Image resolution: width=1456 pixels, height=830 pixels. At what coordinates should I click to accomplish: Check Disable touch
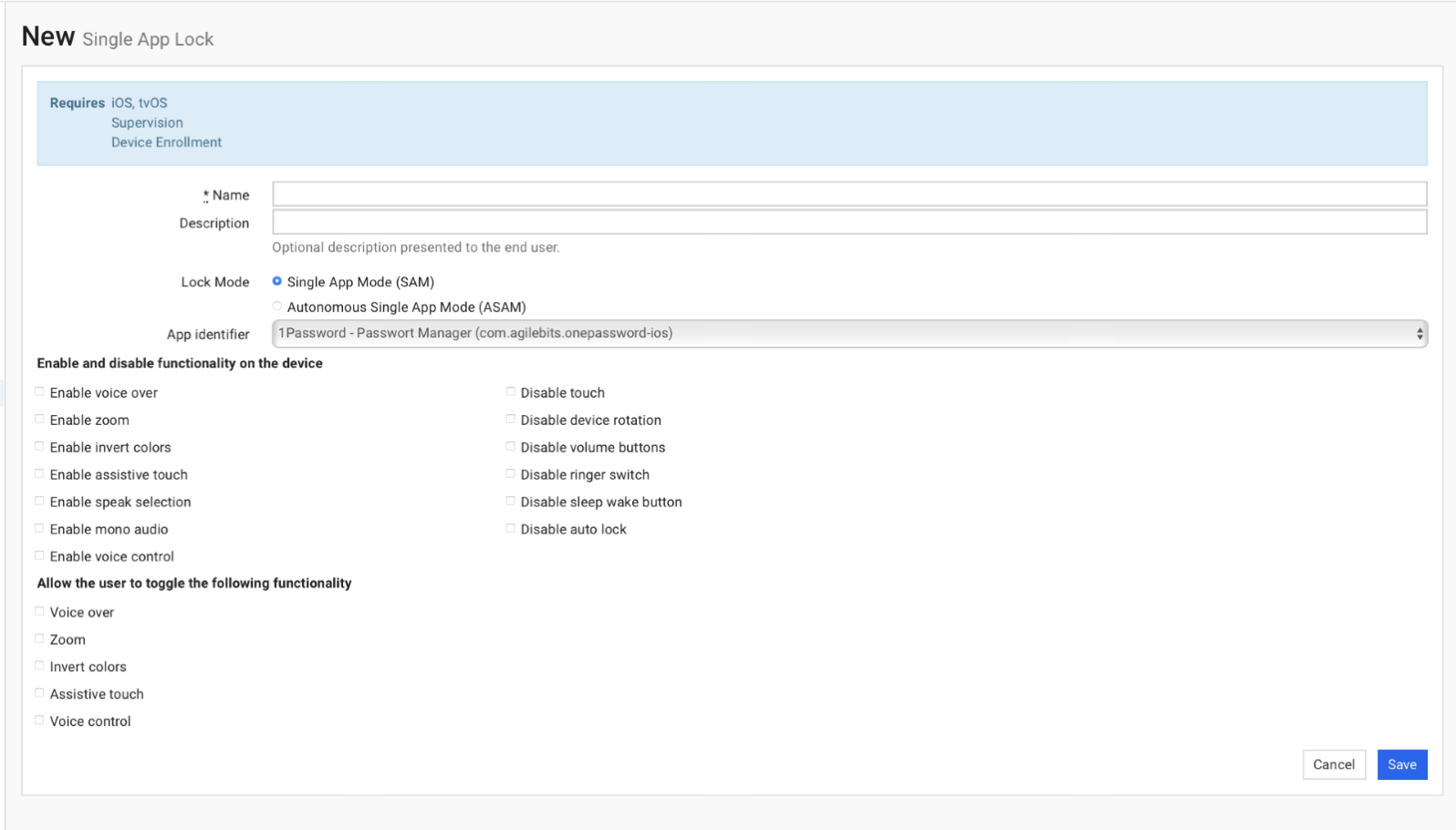[x=511, y=392]
